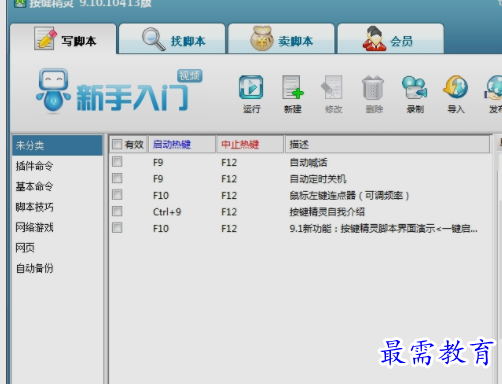This screenshot has width=502, height=384.
Task: Select the 自动备份 category
Action: pyautogui.click(x=35, y=268)
